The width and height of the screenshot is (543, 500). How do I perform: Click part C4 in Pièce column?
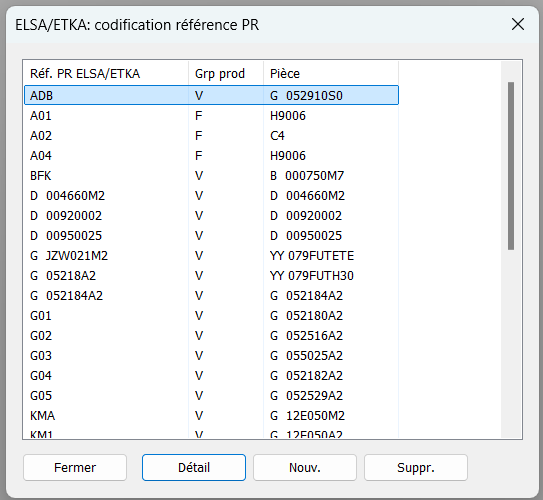tap(277, 135)
